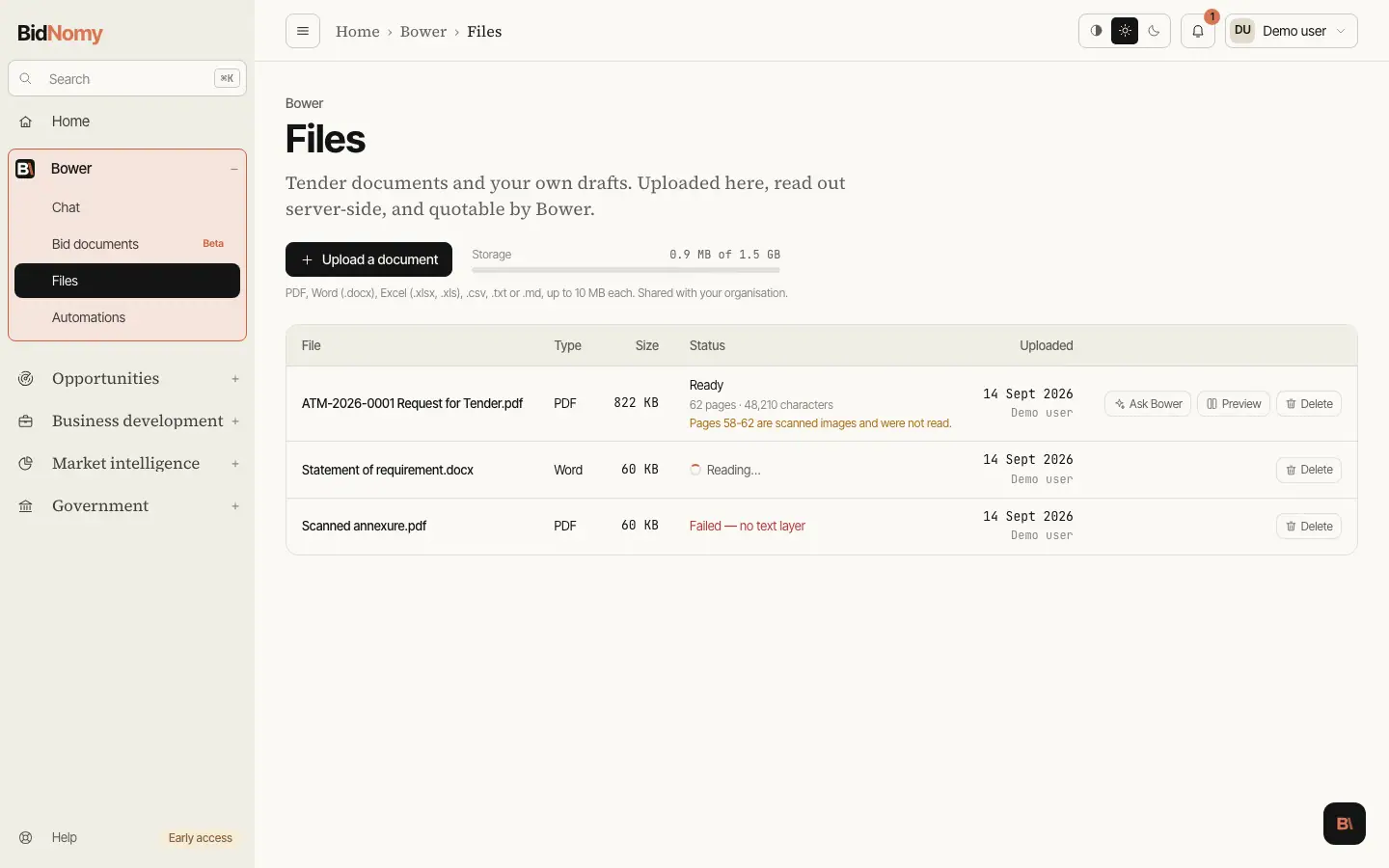Select Files in the Bower menu
Image resolution: width=1389 pixels, height=868 pixels.
click(127, 281)
